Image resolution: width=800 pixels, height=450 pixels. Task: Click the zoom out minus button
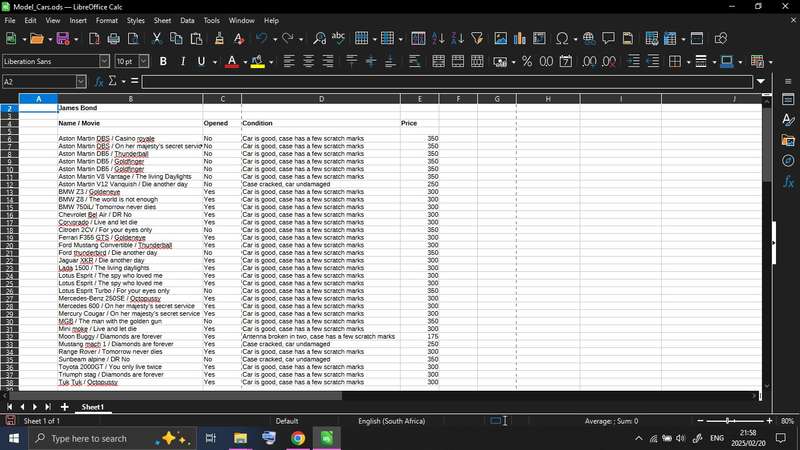point(700,421)
